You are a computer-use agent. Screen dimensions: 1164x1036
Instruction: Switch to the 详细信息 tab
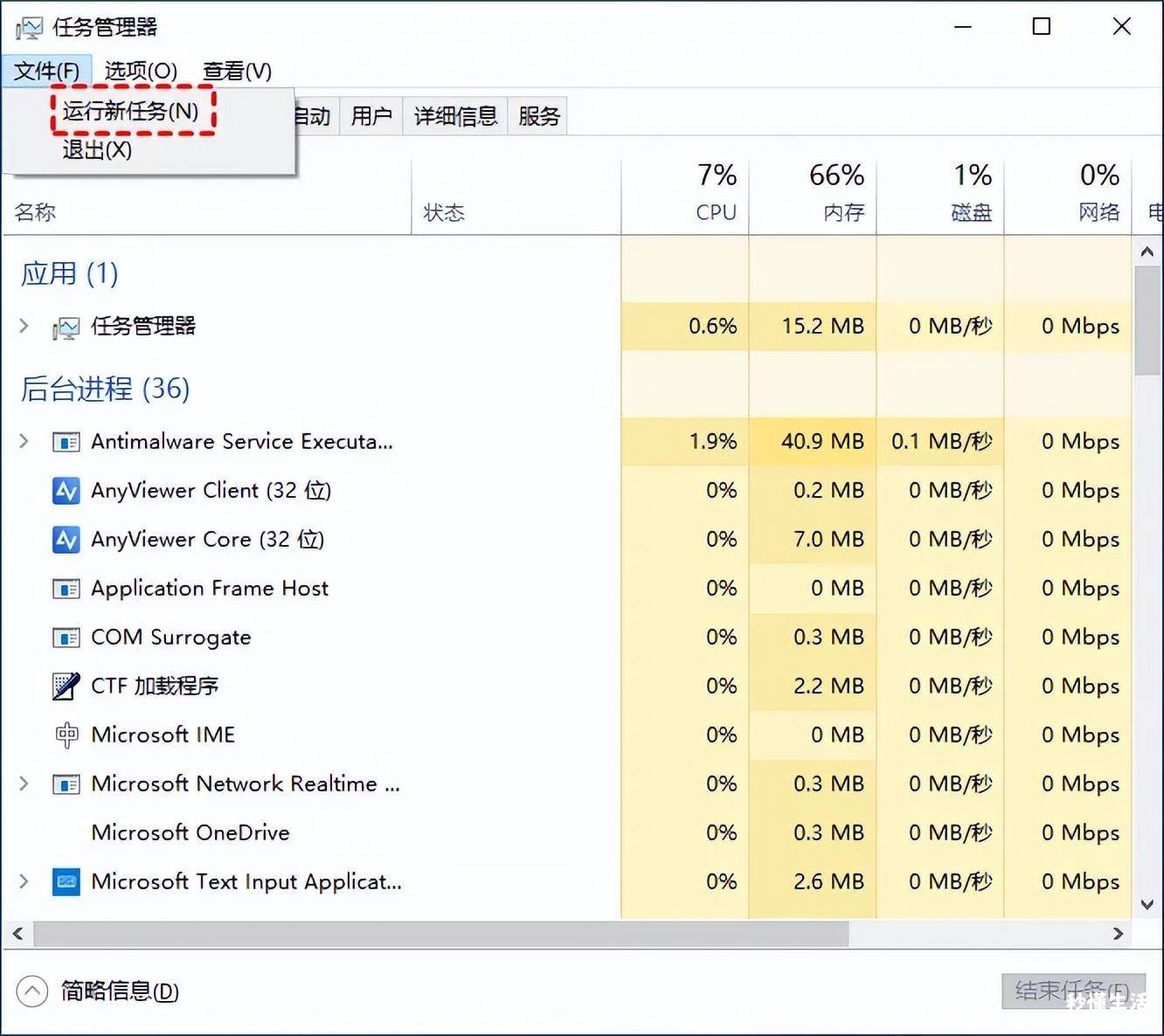point(455,116)
